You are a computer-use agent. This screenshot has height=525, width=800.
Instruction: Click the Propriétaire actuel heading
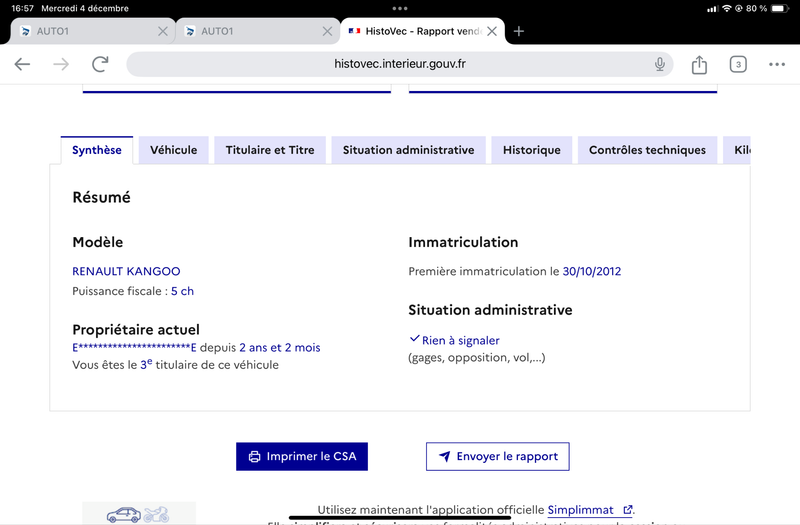point(136,330)
